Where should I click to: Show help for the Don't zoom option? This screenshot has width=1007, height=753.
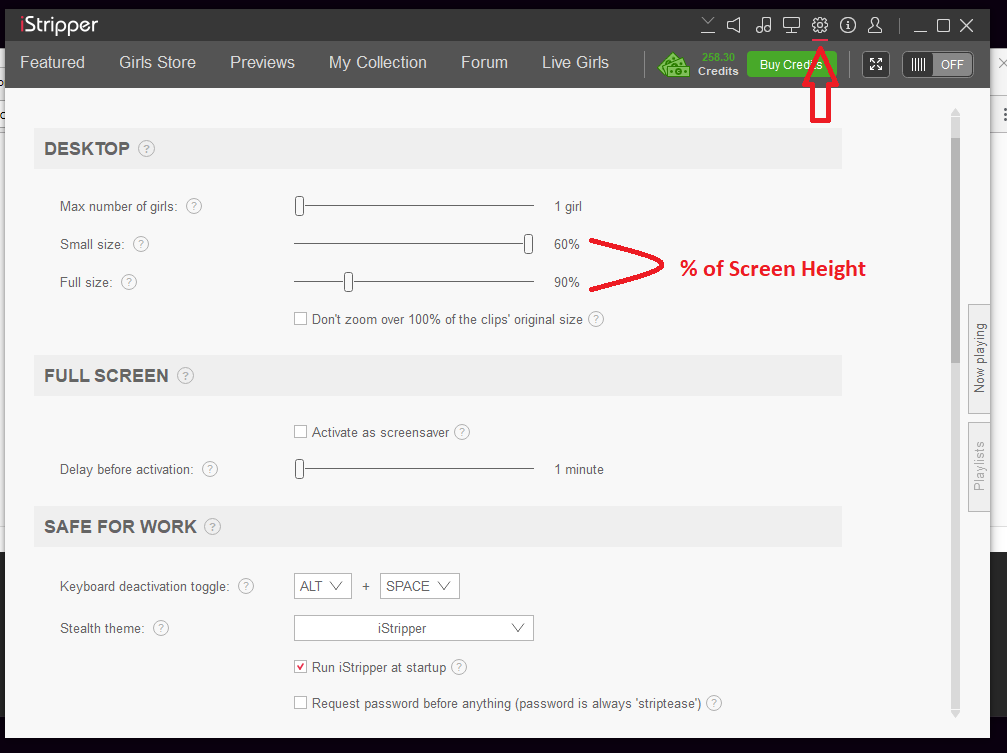coord(596,319)
